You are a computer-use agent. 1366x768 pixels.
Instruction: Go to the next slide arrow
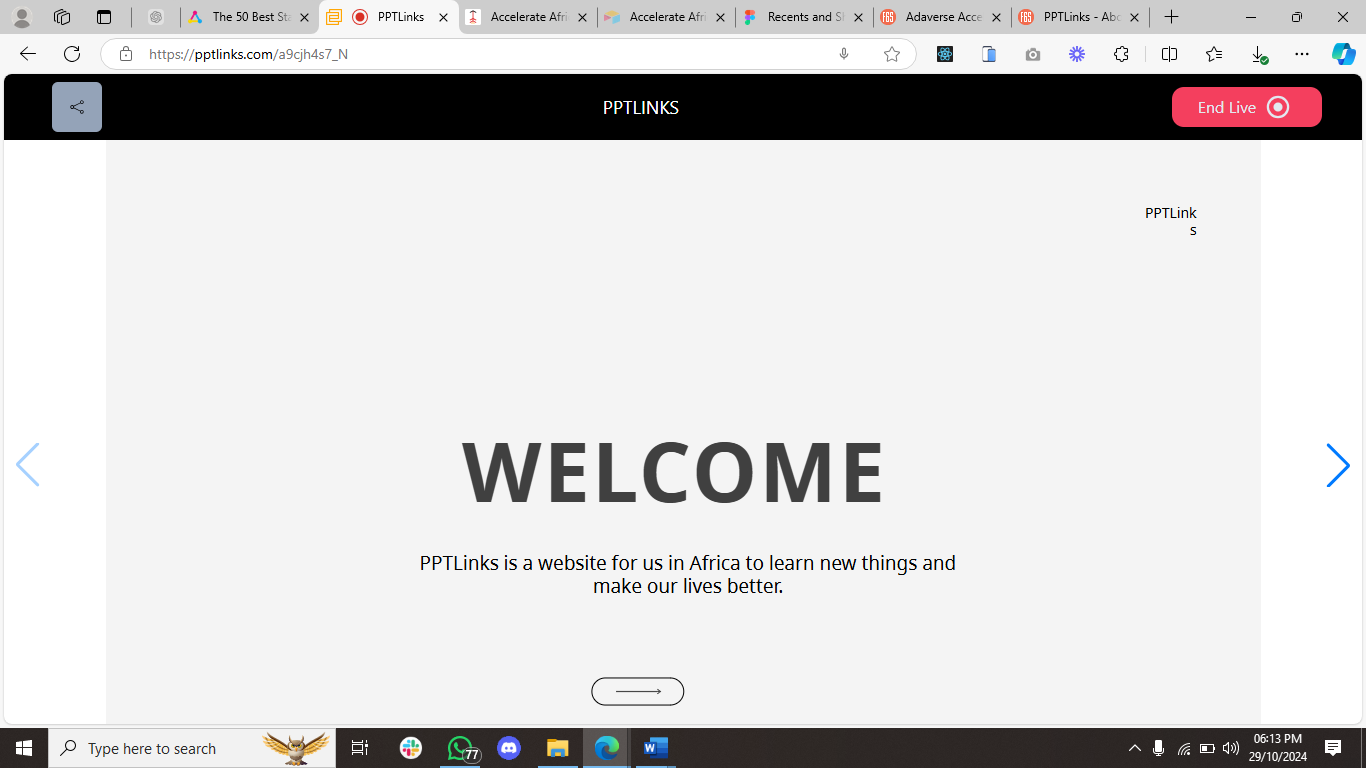[1338, 466]
